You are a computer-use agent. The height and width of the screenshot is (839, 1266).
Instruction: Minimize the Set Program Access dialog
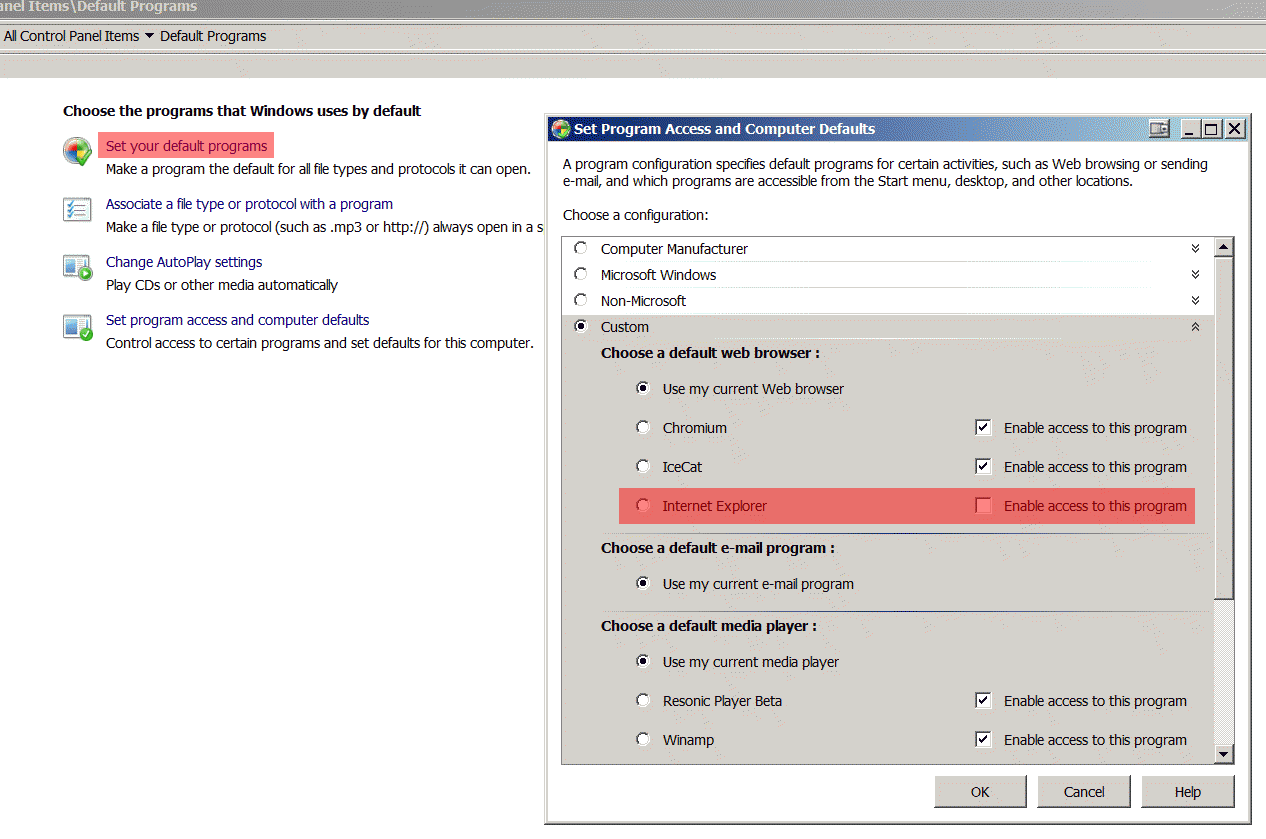(1190, 129)
